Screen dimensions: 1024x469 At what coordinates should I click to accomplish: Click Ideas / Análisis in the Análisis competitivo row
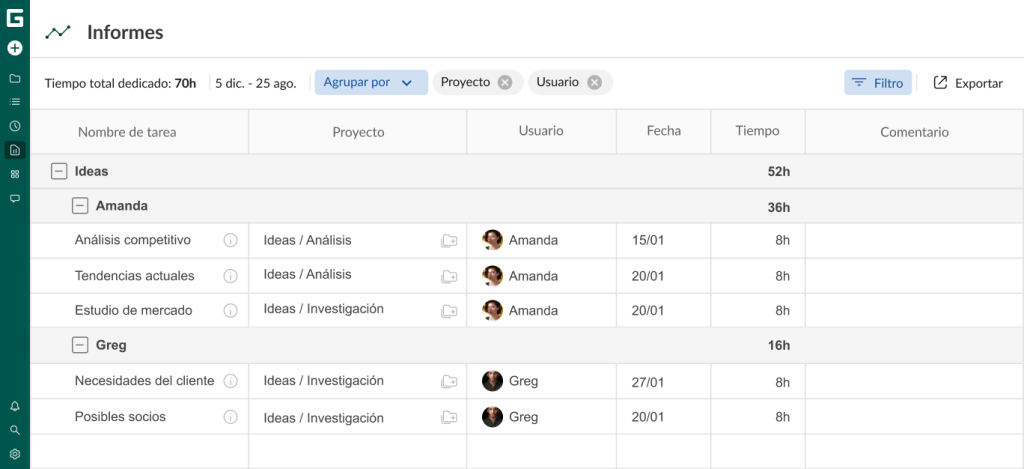(x=308, y=240)
